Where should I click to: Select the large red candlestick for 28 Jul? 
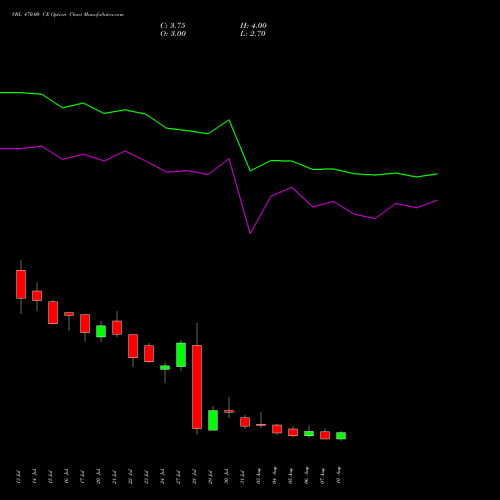tap(197, 387)
